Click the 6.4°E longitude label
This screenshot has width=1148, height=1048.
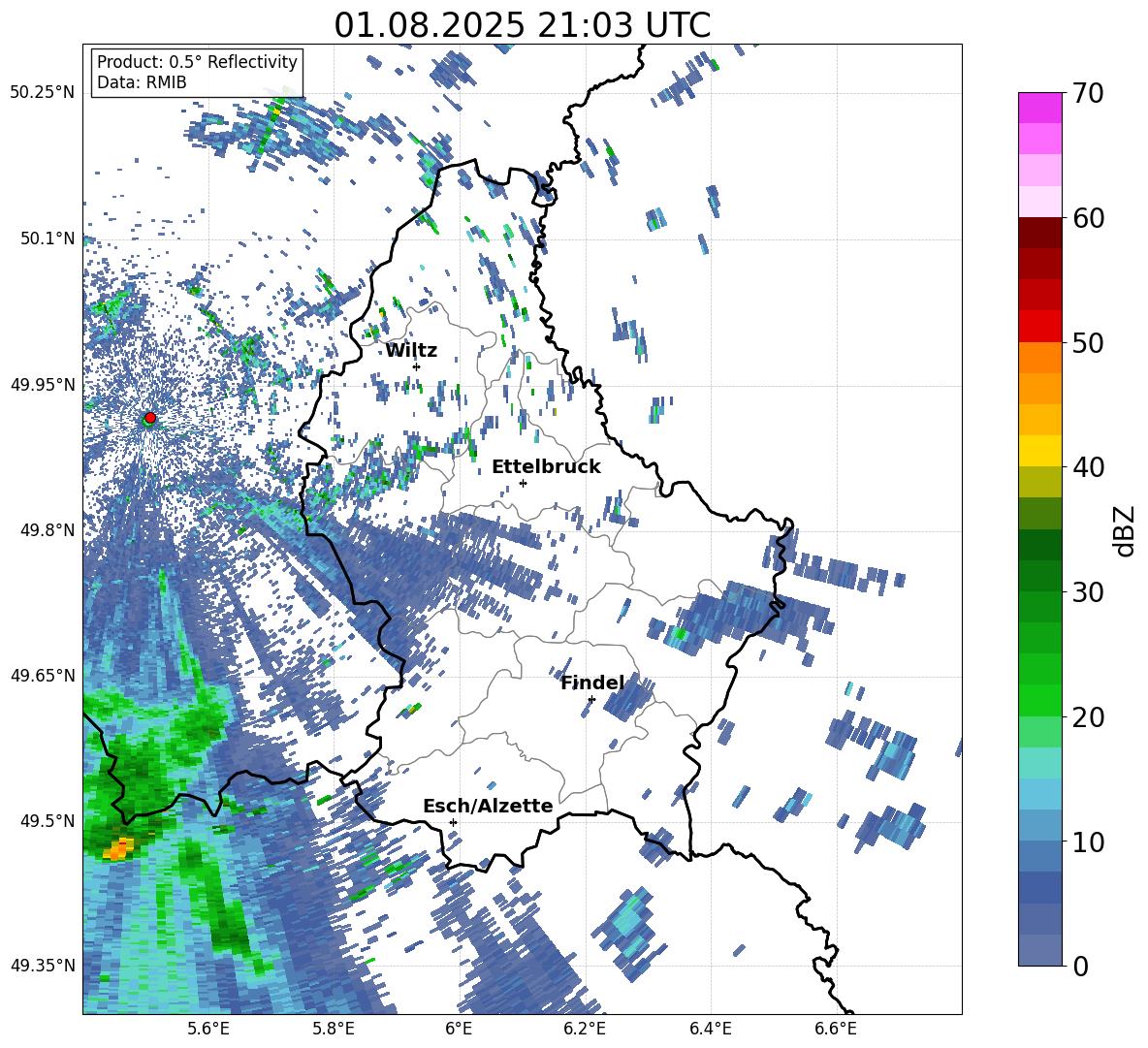[x=710, y=1029]
